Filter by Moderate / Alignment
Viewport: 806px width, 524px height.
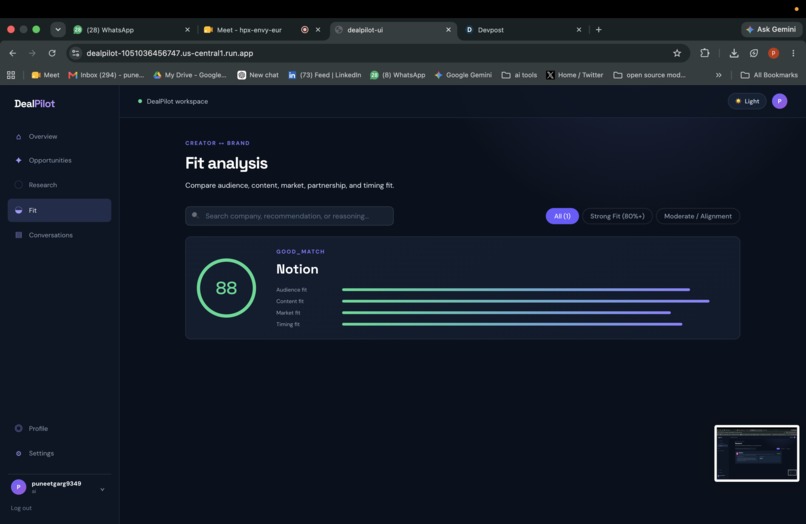tap(698, 216)
